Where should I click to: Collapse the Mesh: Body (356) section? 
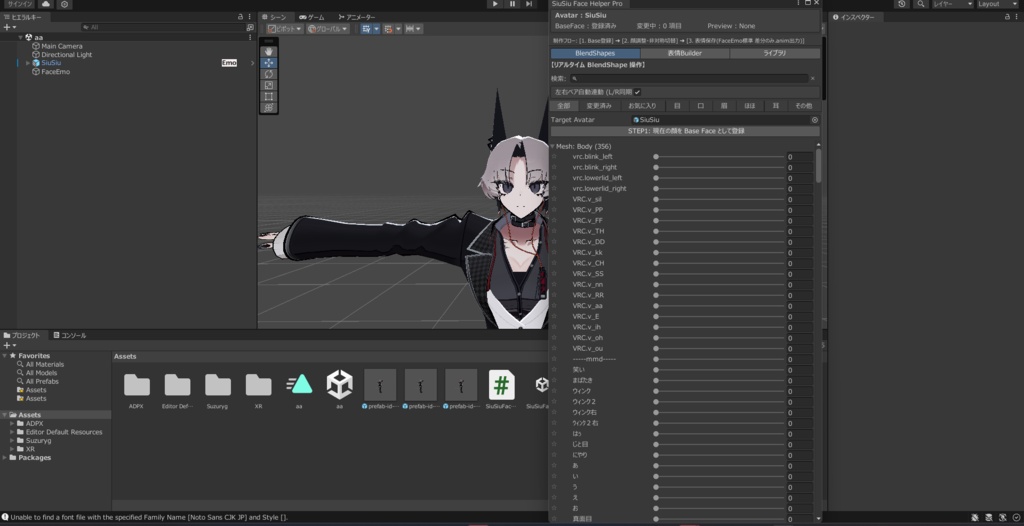coord(552,146)
